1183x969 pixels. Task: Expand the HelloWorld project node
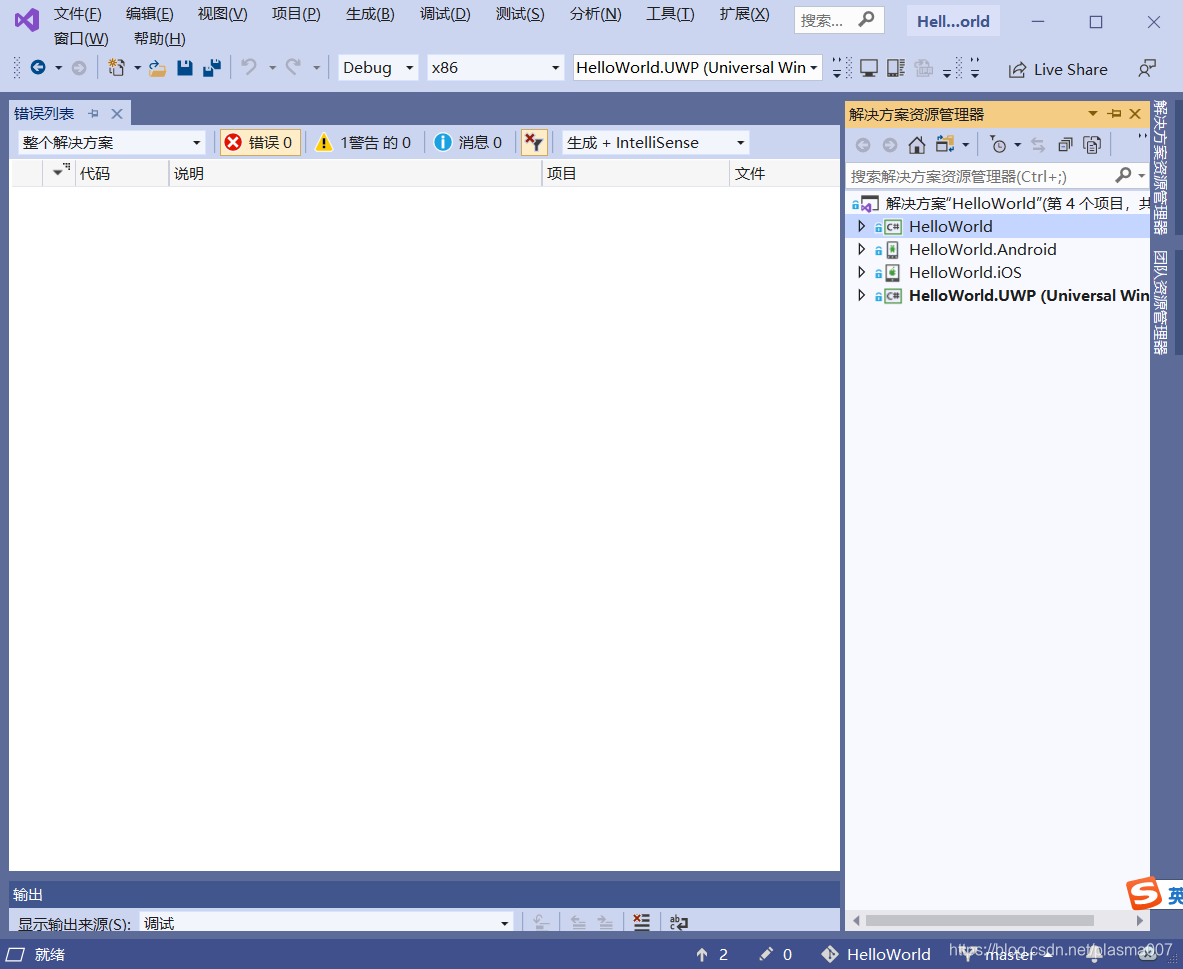click(x=862, y=226)
